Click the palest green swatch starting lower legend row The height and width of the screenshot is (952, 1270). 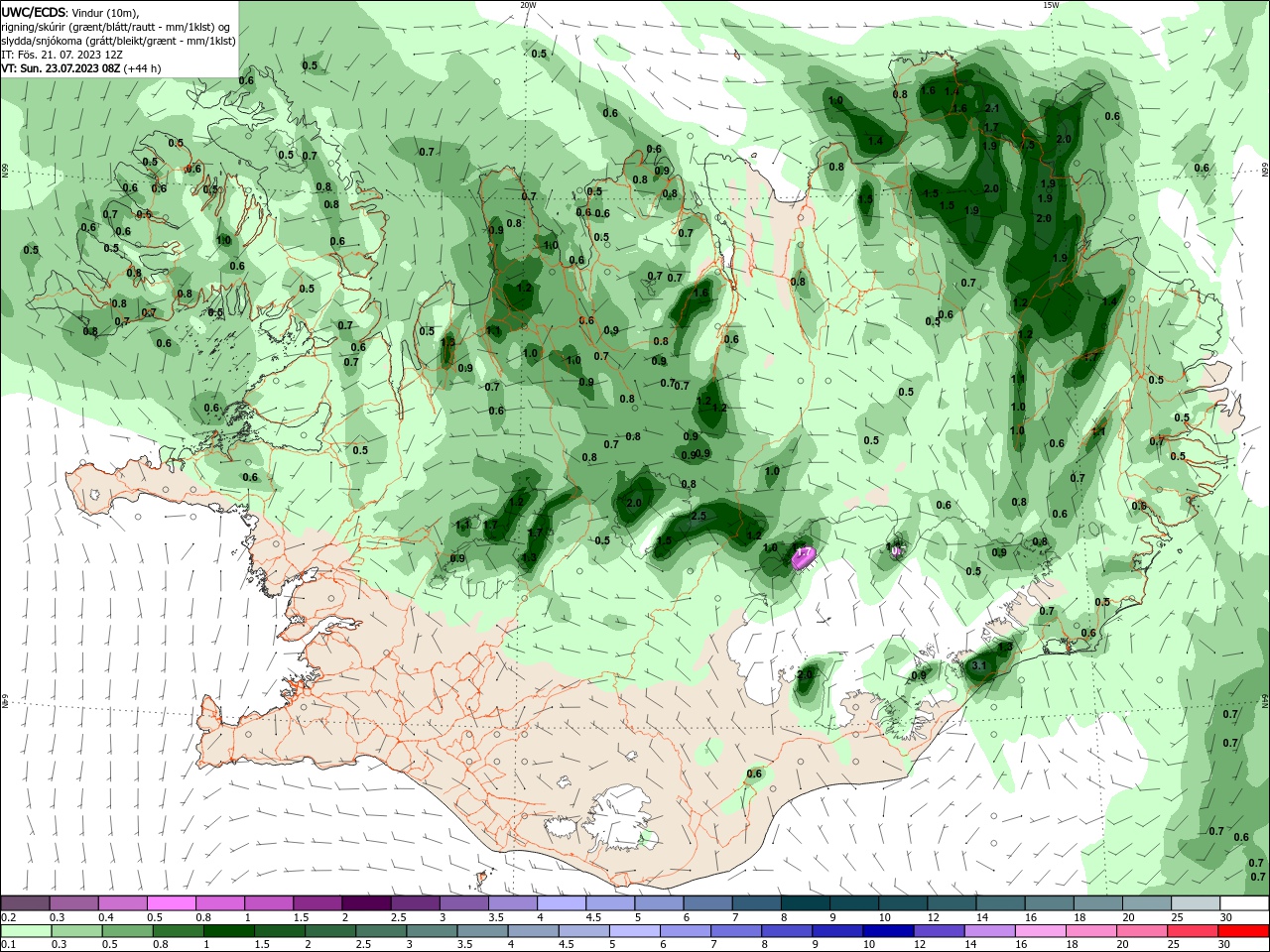click(25, 931)
